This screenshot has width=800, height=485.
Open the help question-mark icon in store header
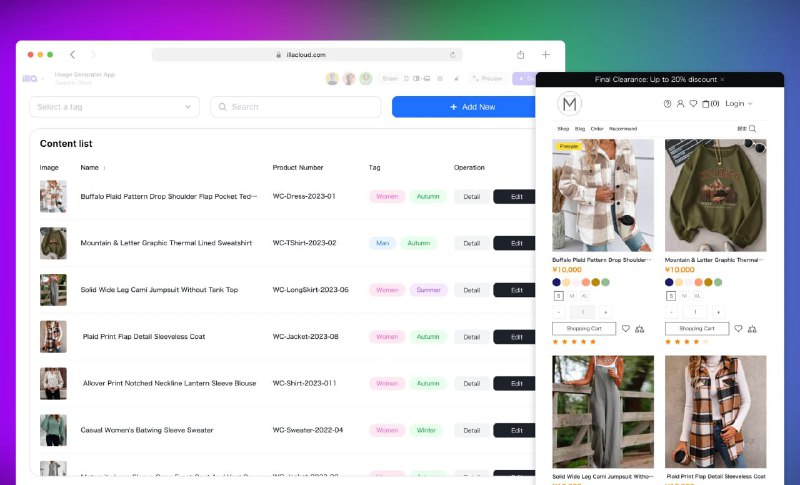pyautogui.click(x=667, y=104)
